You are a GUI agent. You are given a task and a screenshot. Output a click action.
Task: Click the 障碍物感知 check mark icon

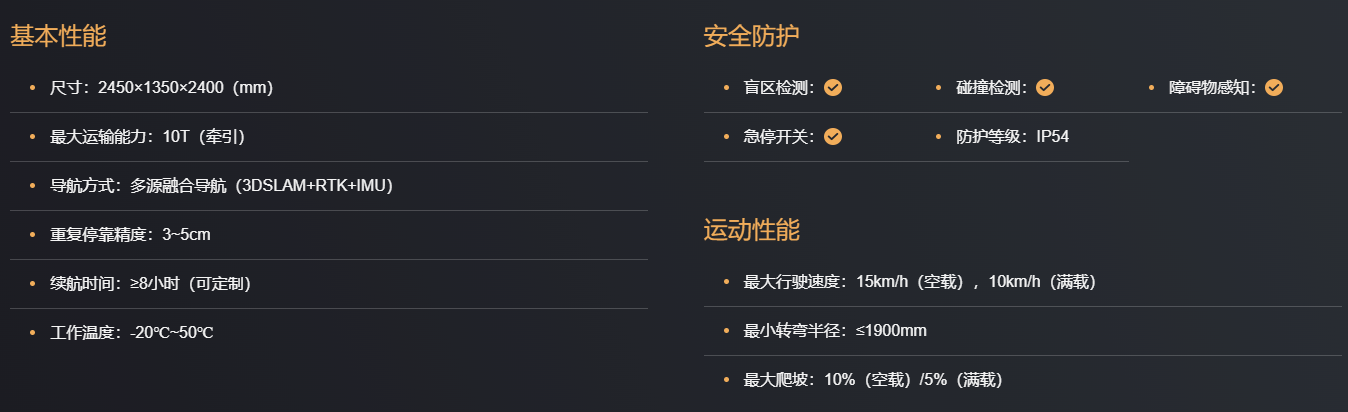tap(1273, 88)
